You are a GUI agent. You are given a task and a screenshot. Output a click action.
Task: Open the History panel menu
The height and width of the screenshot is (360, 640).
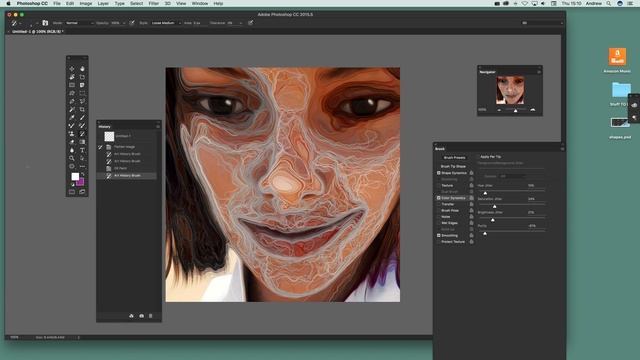[x=158, y=127]
